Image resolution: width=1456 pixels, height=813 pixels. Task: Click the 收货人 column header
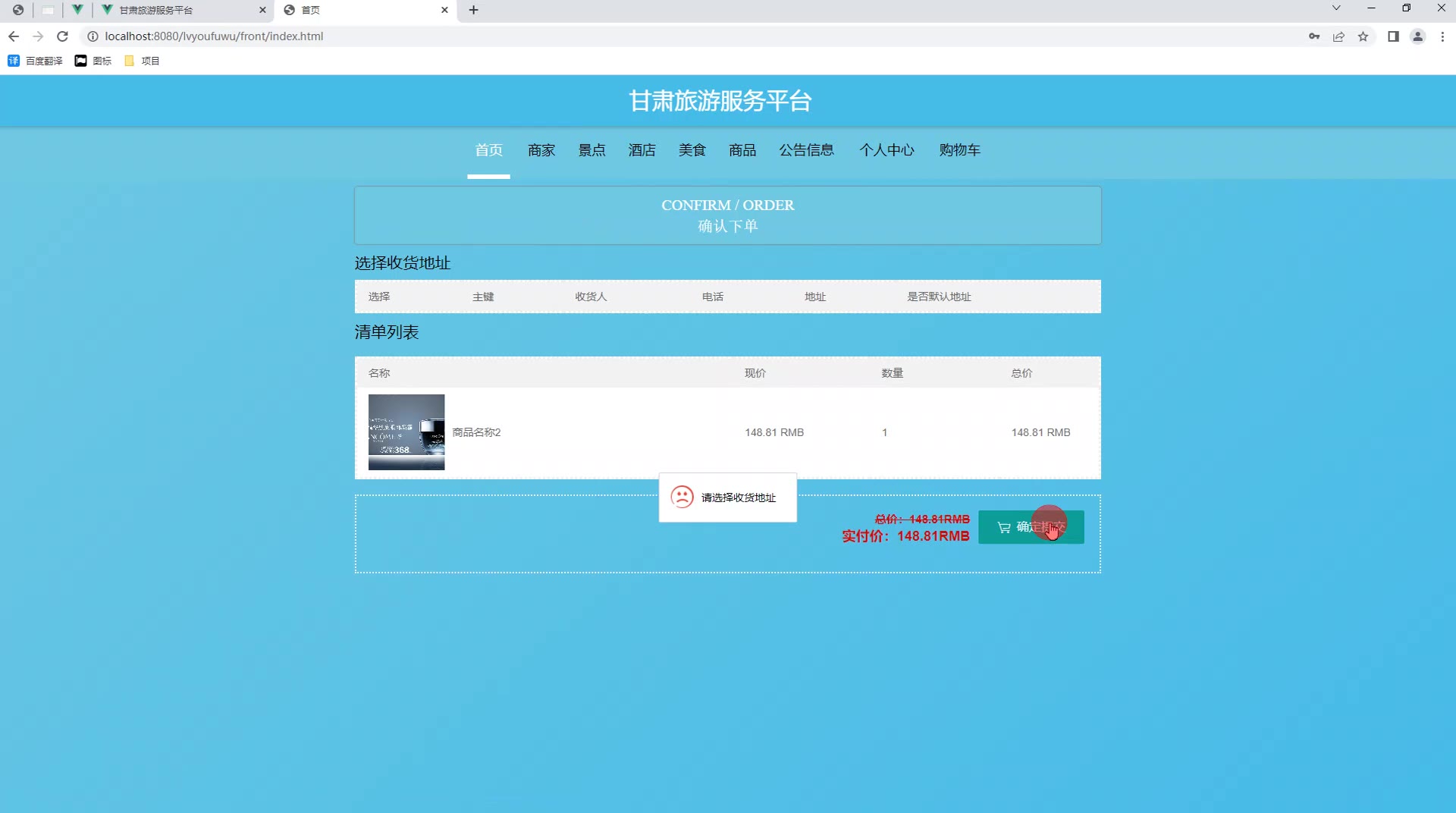tap(591, 297)
